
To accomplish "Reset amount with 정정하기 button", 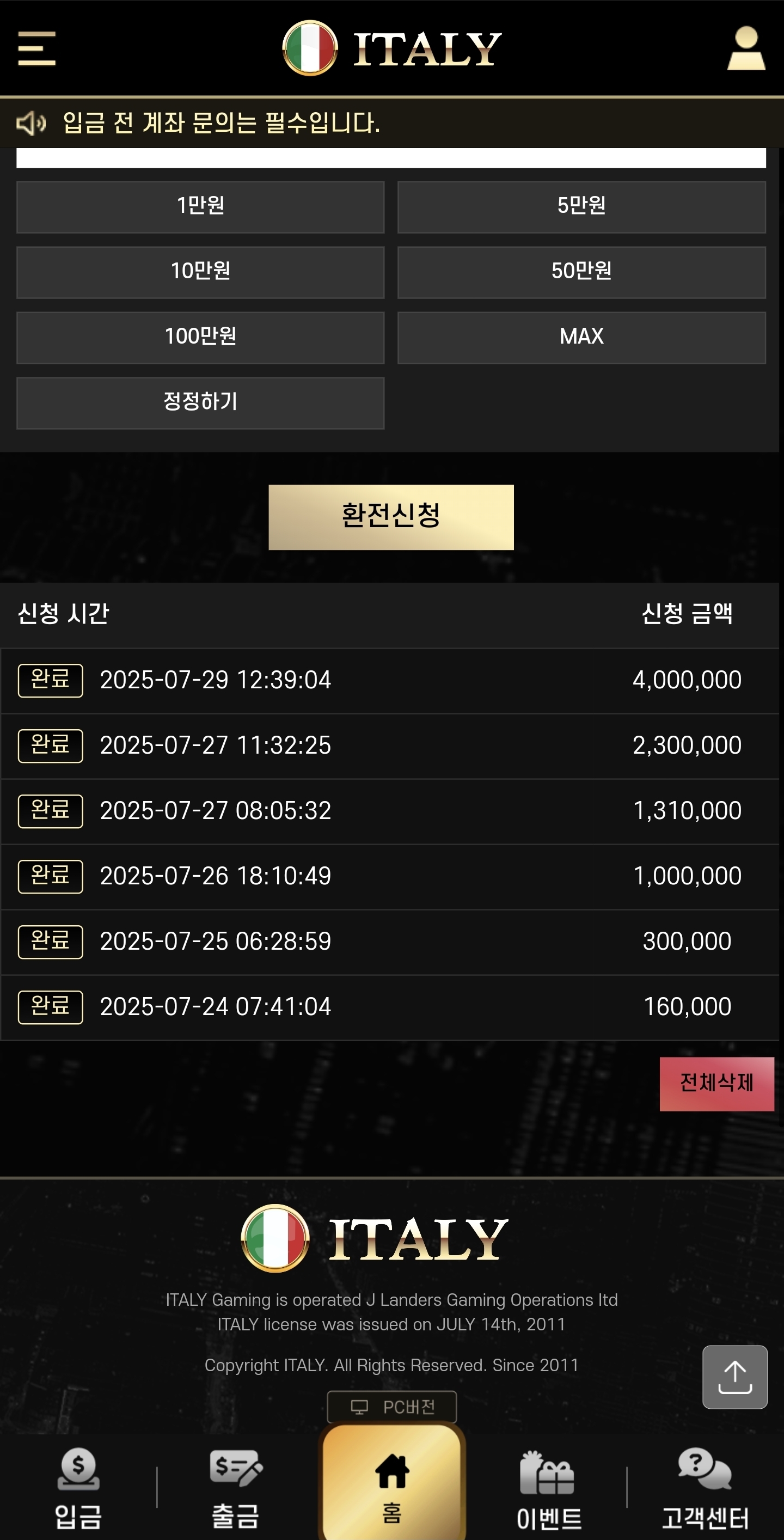I will click(x=200, y=403).
